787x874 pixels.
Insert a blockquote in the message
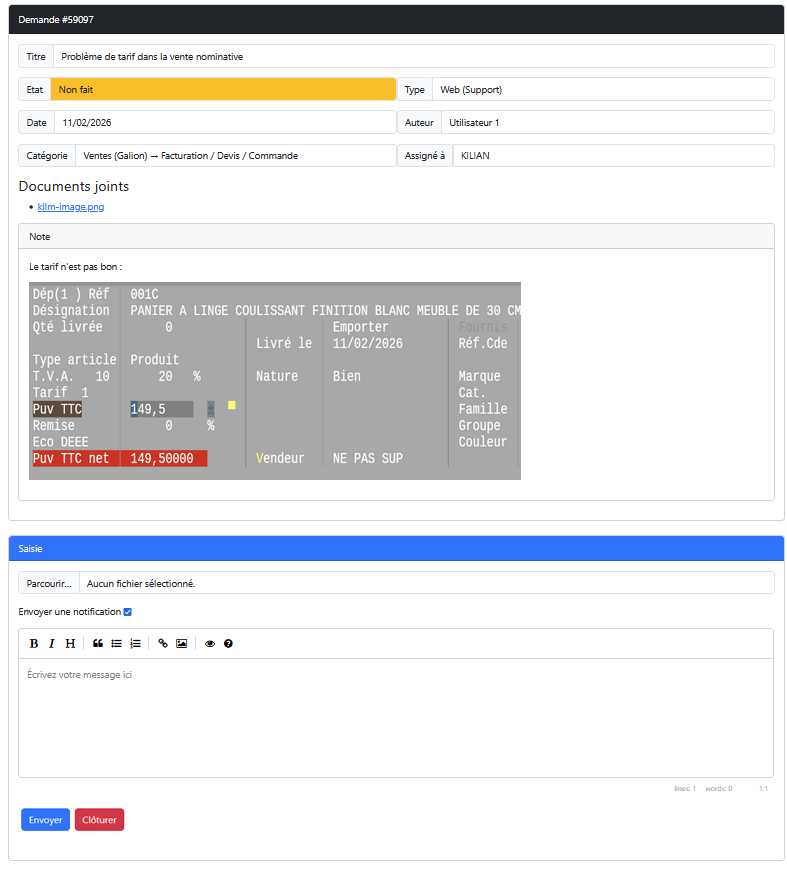pyautogui.click(x=98, y=643)
